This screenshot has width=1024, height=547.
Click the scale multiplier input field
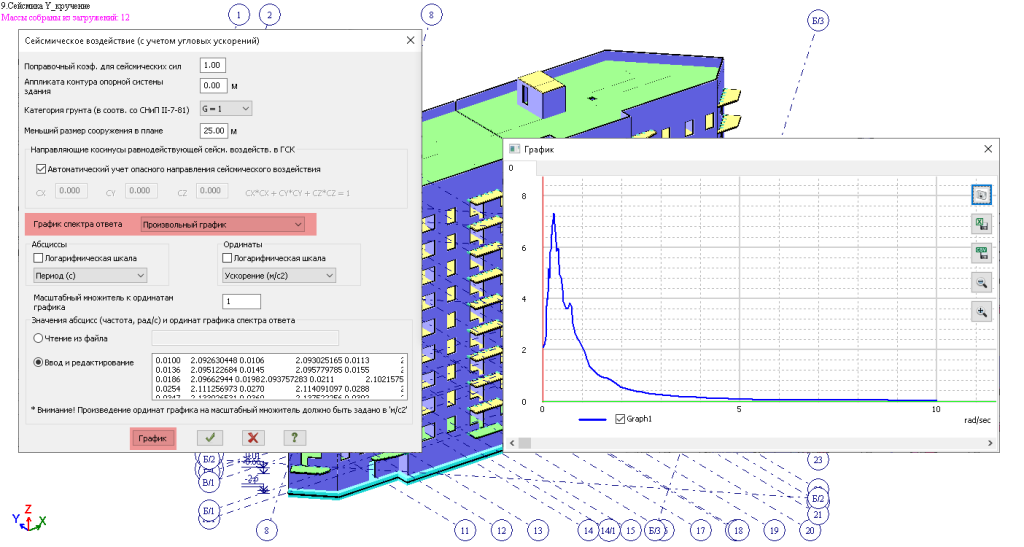[241, 302]
